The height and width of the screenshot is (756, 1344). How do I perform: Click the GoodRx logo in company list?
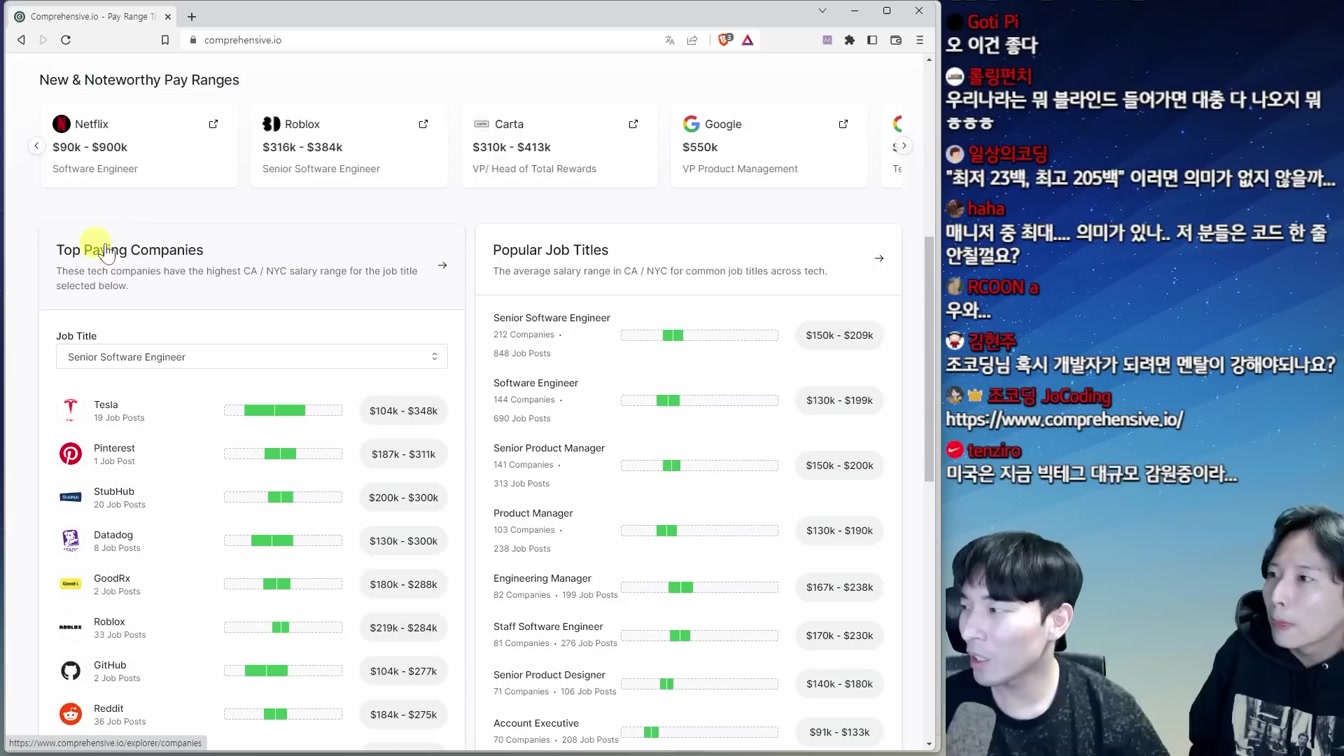70,584
